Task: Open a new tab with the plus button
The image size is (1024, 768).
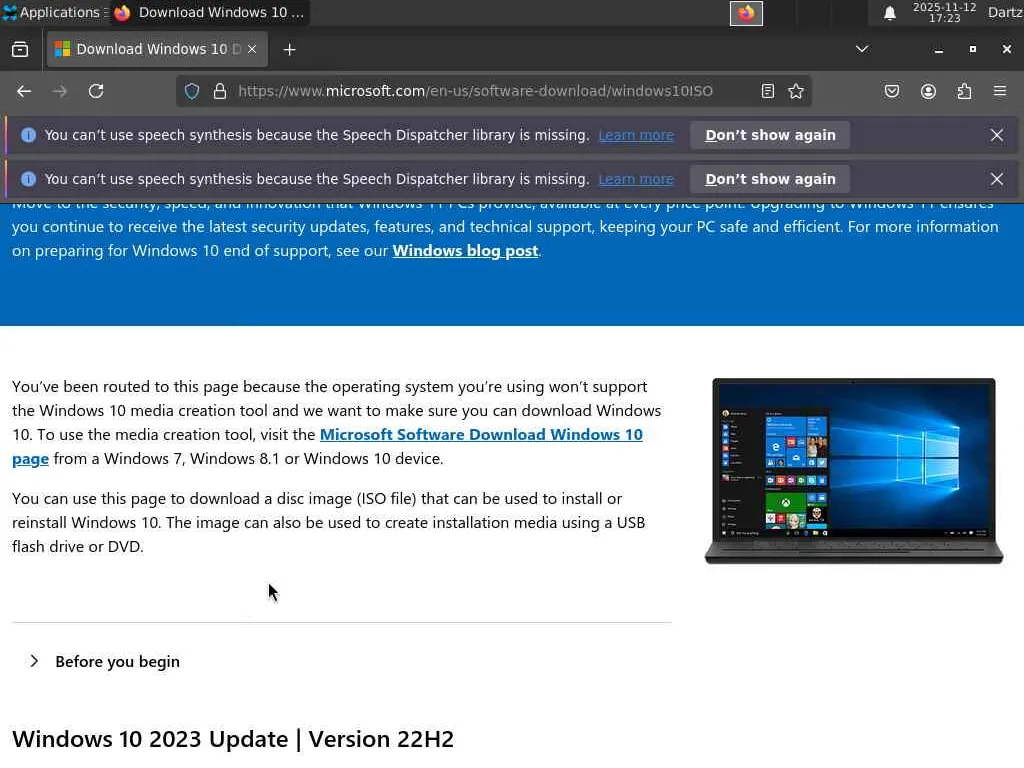Action: click(x=289, y=50)
